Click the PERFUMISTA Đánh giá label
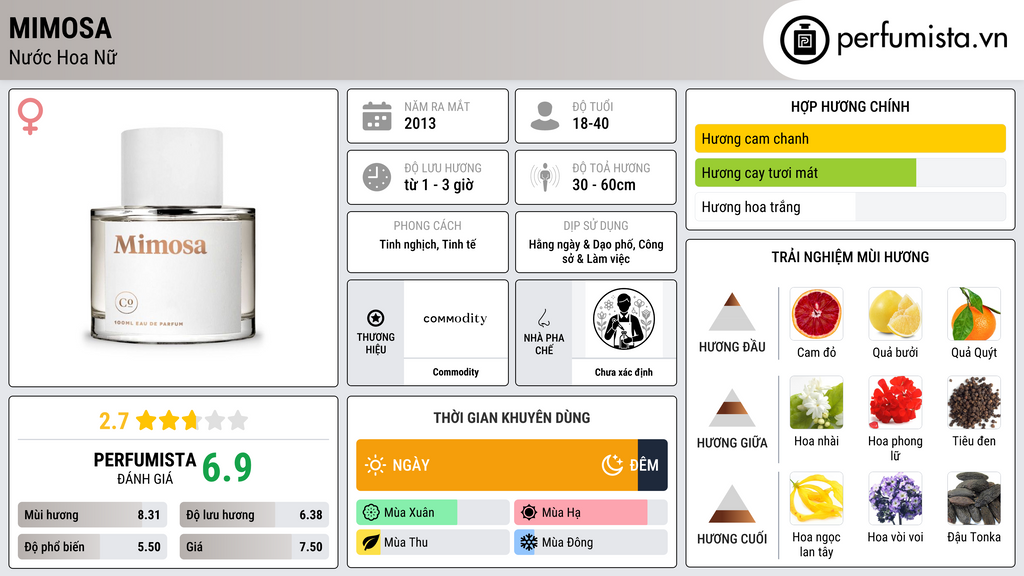Image resolution: width=1024 pixels, height=576 pixels. 144,468
